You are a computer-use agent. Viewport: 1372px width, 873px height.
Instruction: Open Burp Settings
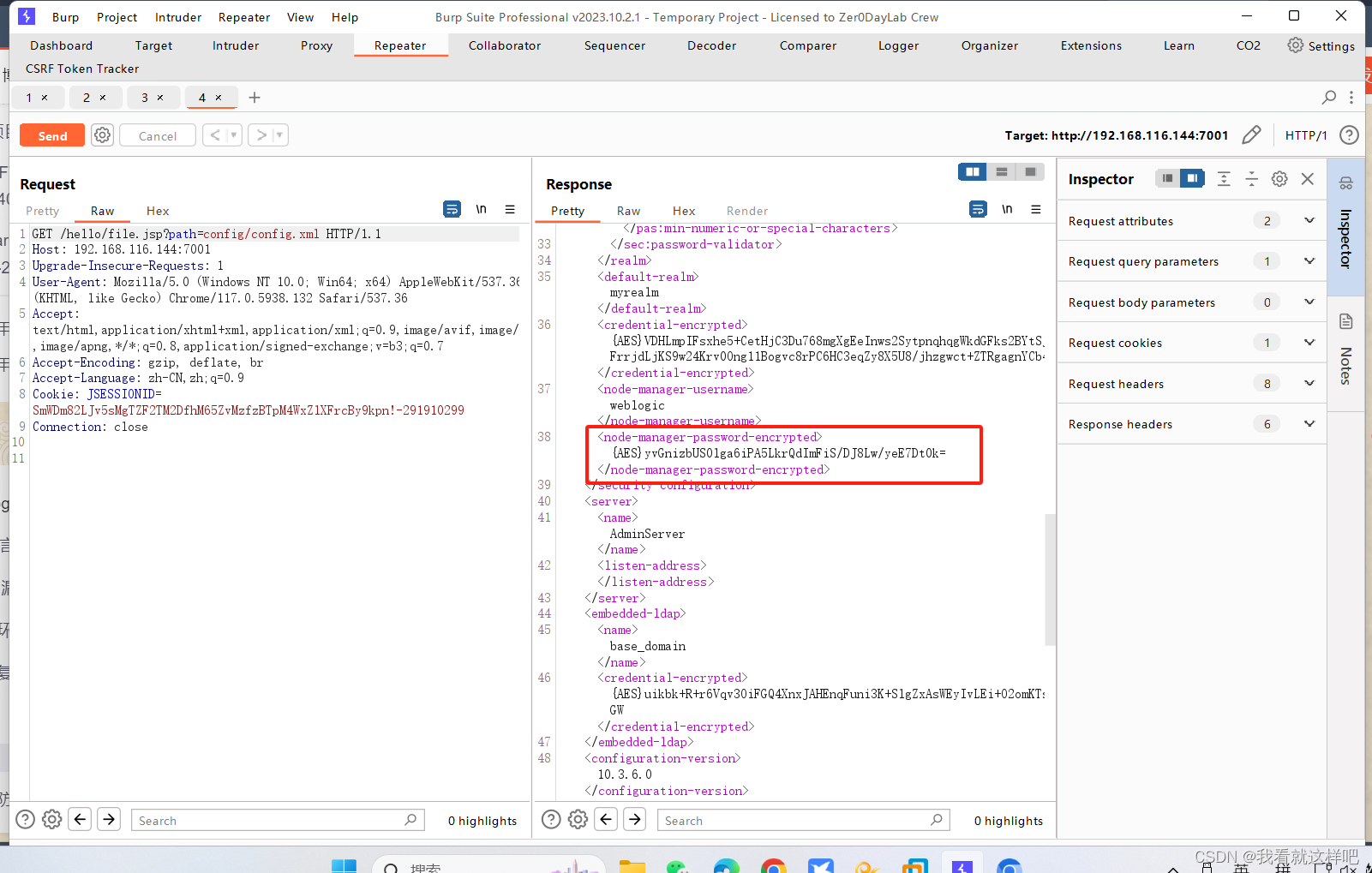click(x=1321, y=45)
